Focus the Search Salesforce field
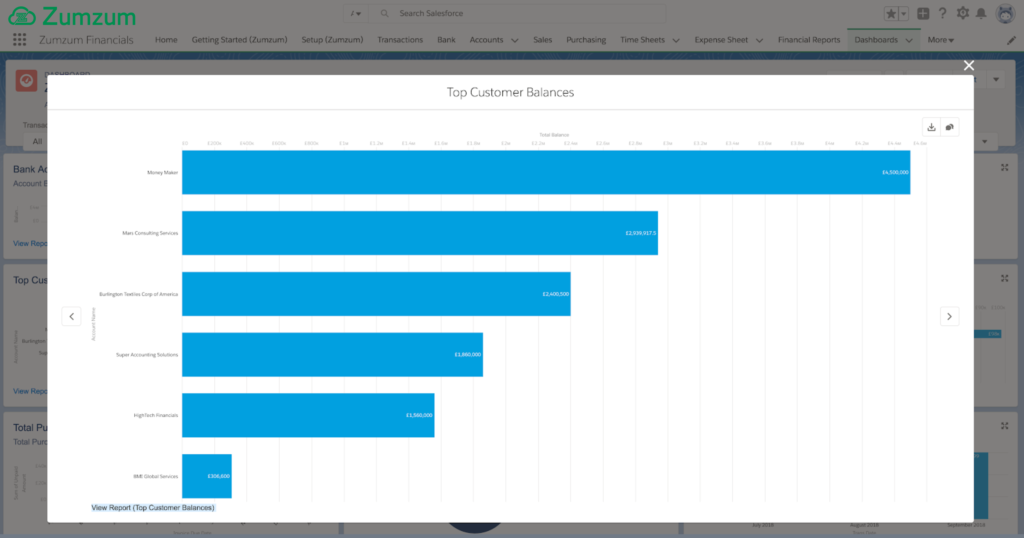 tap(516, 14)
